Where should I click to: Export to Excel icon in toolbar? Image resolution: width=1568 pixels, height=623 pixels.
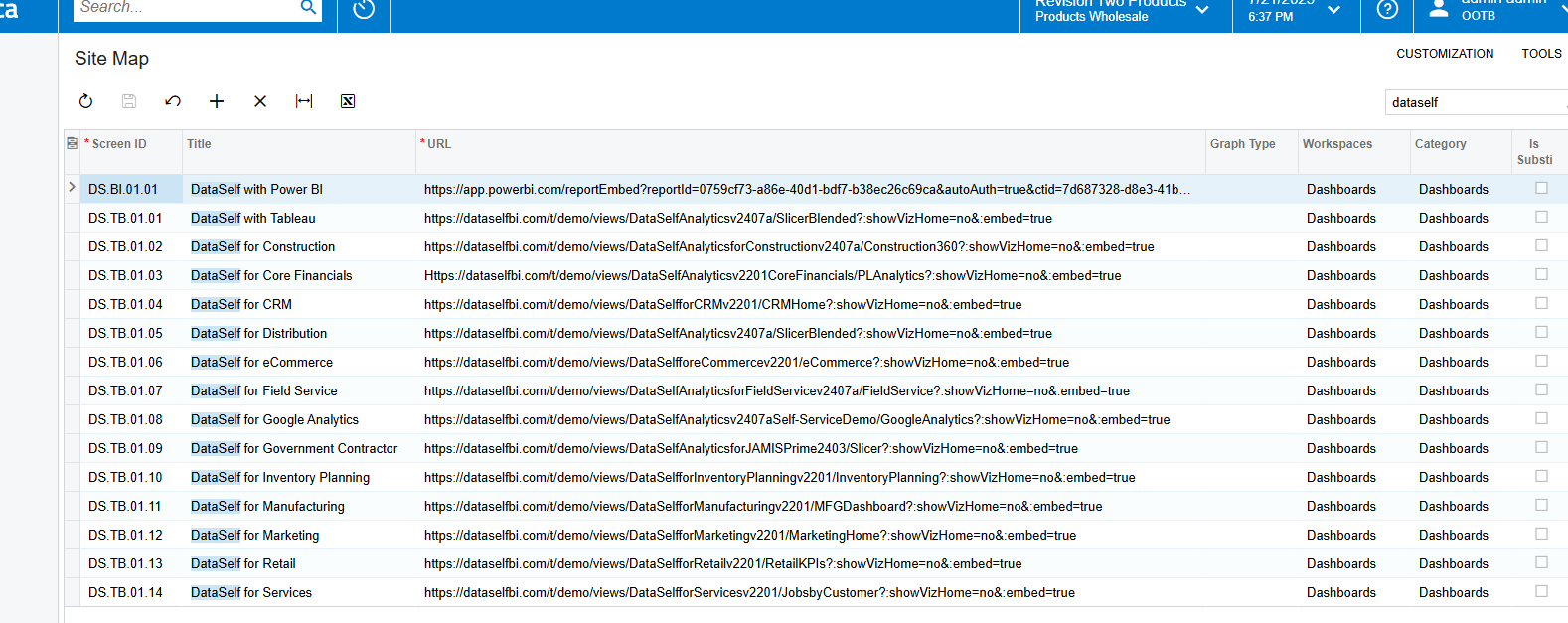(348, 101)
